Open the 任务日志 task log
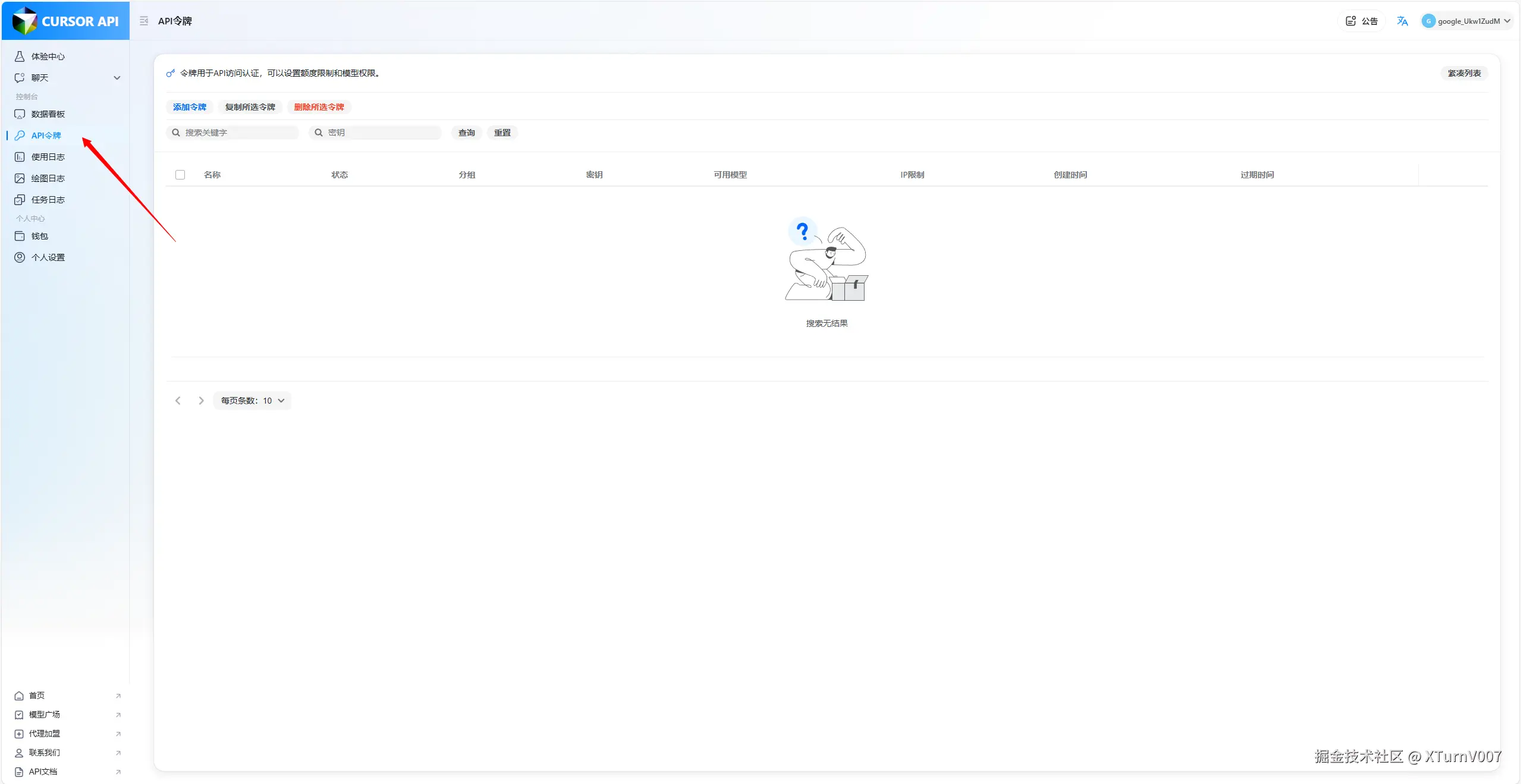The image size is (1521, 784). click(x=48, y=200)
